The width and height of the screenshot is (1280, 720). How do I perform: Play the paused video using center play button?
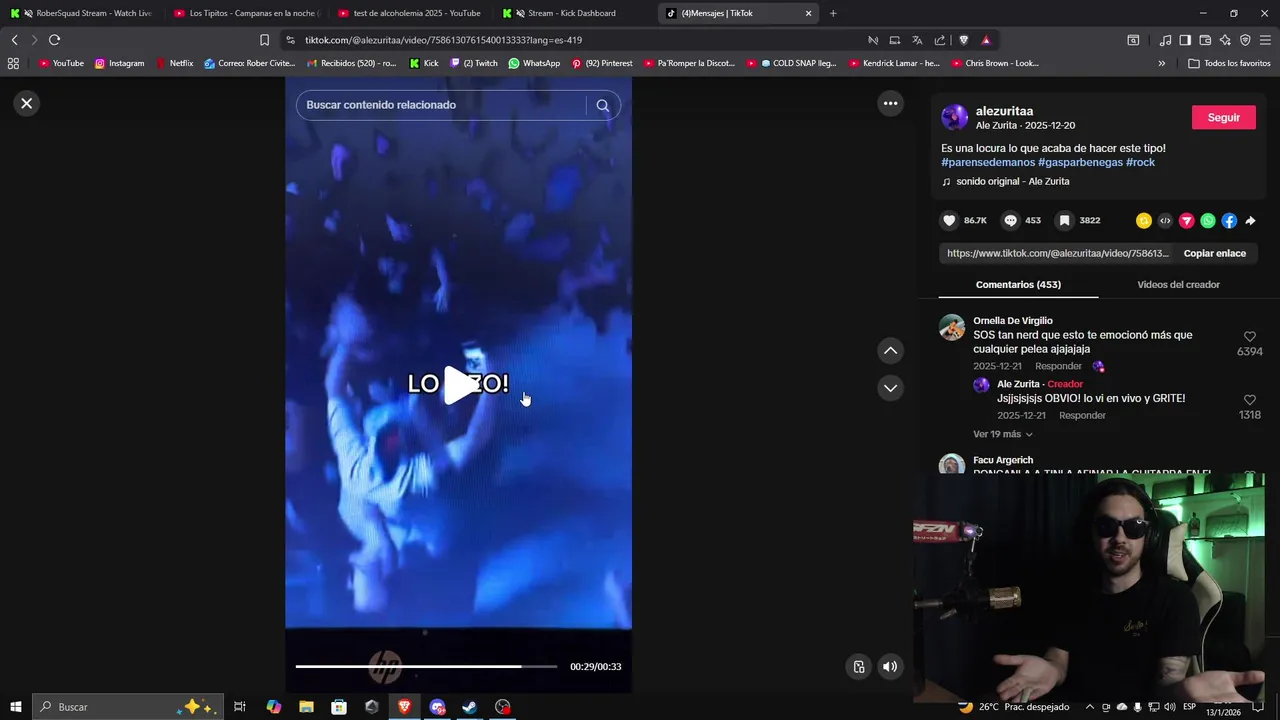[x=459, y=384]
